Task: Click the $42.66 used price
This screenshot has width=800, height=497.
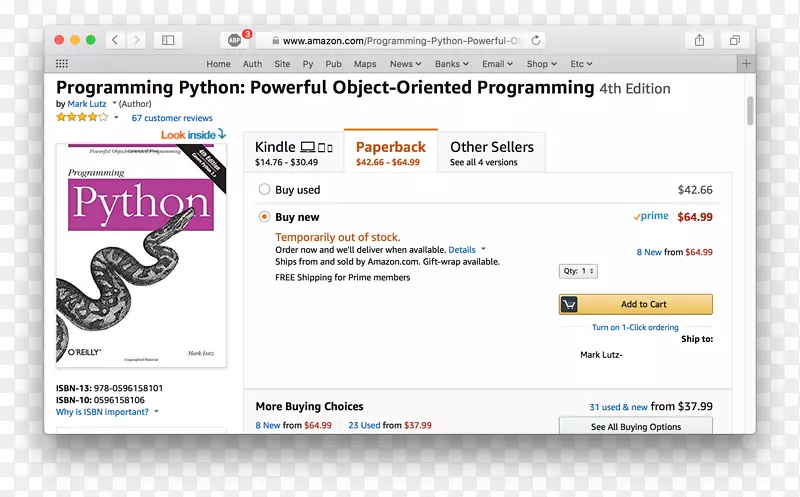Action: pyautogui.click(x=695, y=190)
